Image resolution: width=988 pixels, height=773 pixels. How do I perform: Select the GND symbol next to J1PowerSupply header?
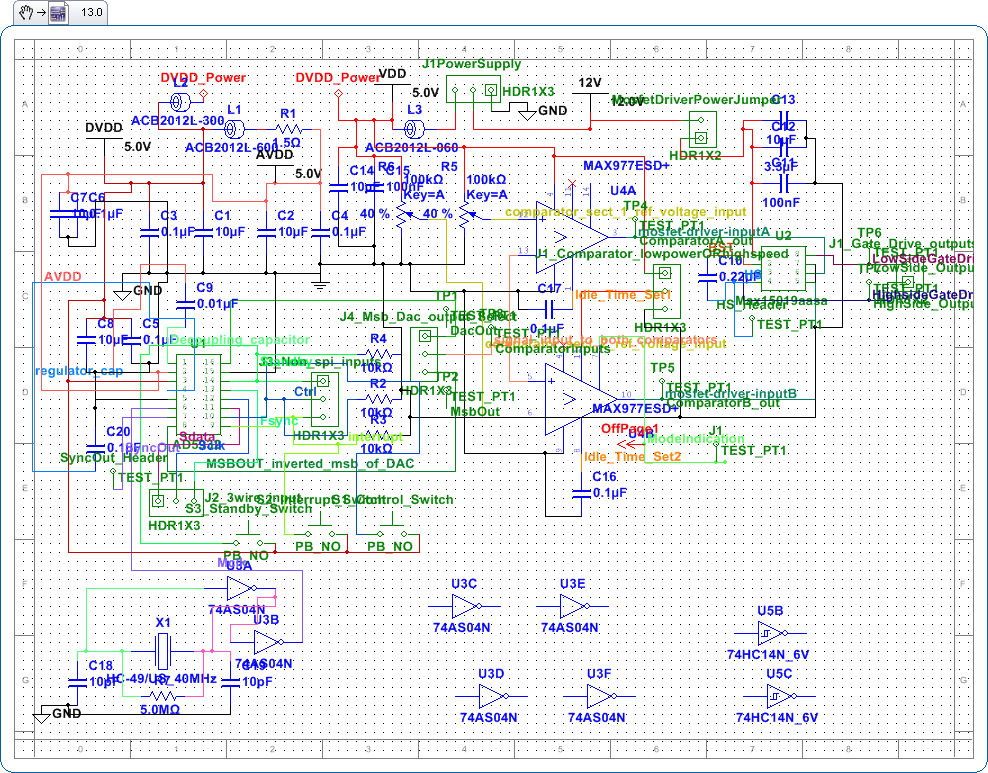tap(527, 115)
